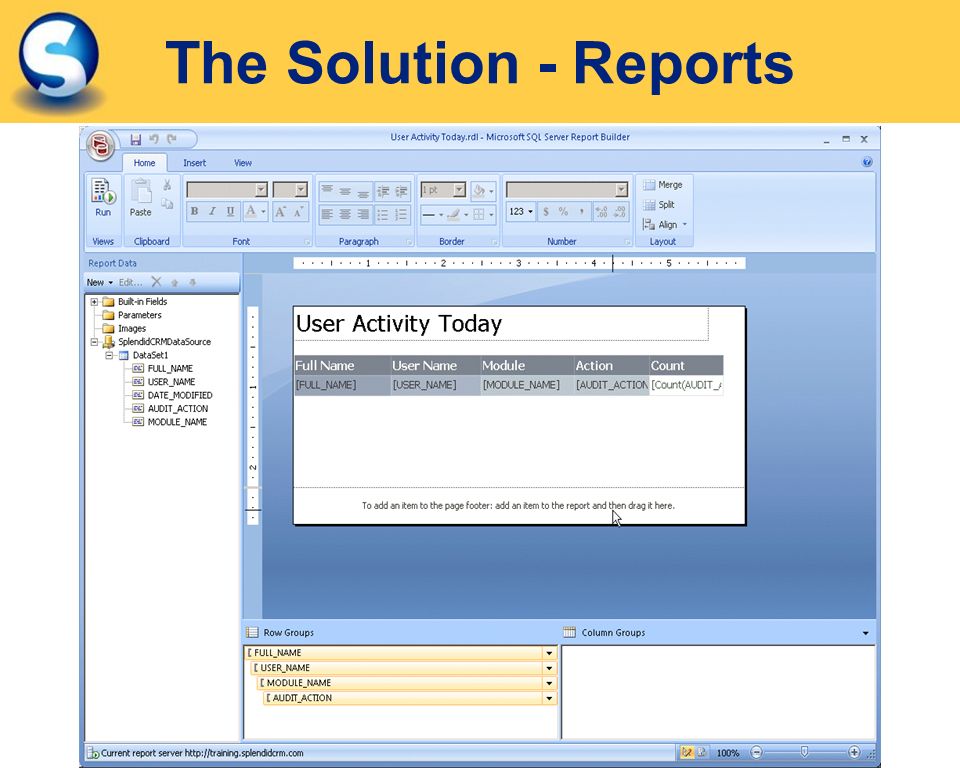The width and height of the screenshot is (960, 768).
Task: Collapse the DataSet1 node
Action: (x=109, y=355)
